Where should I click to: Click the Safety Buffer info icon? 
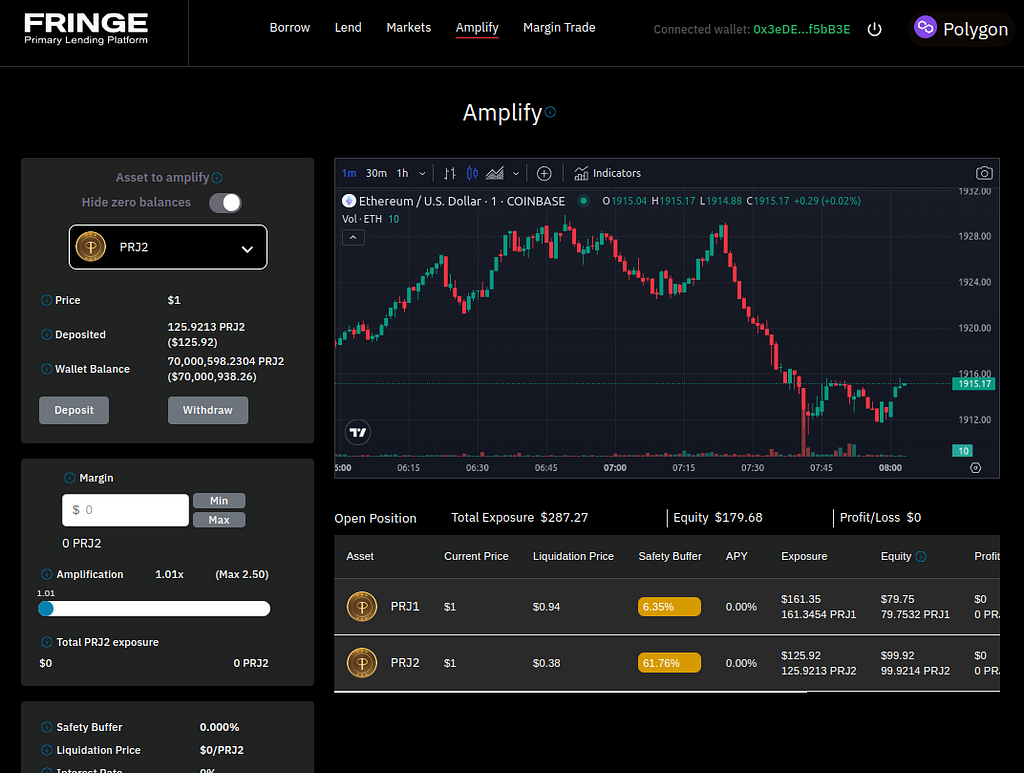[46, 727]
